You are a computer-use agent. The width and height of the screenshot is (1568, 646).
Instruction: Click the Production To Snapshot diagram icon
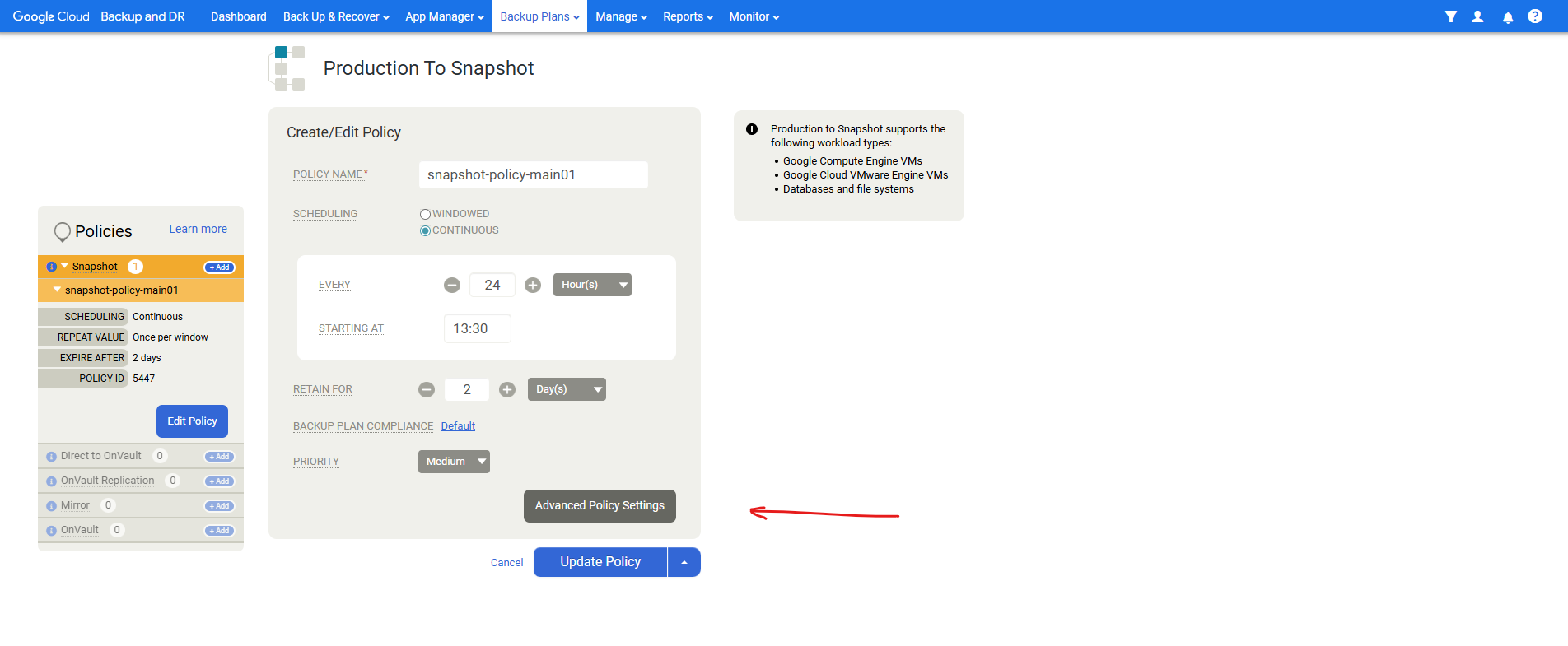[287, 68]
